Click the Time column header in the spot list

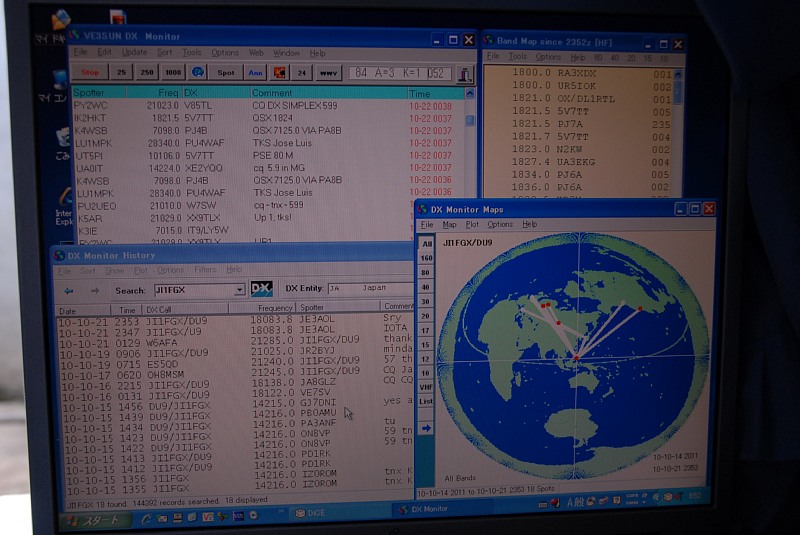point(435,94)
